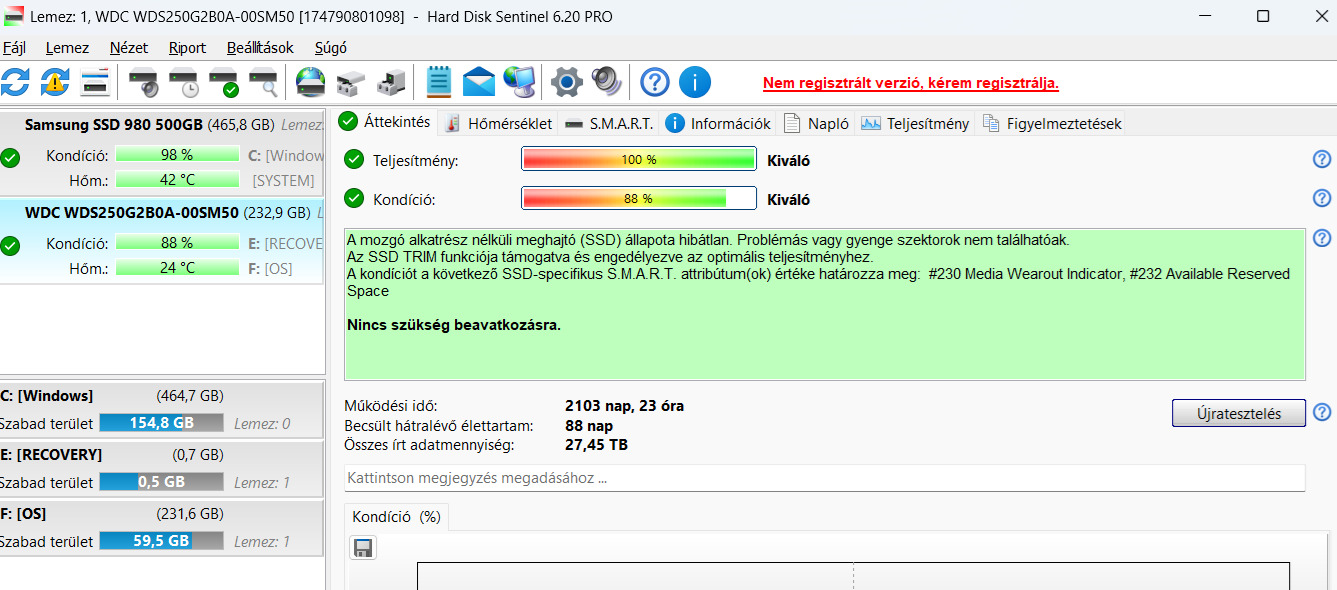Viewport: 1337px width, 590px height.
Task: Click the green check next to WDC disk
Action: click(10, 245)
